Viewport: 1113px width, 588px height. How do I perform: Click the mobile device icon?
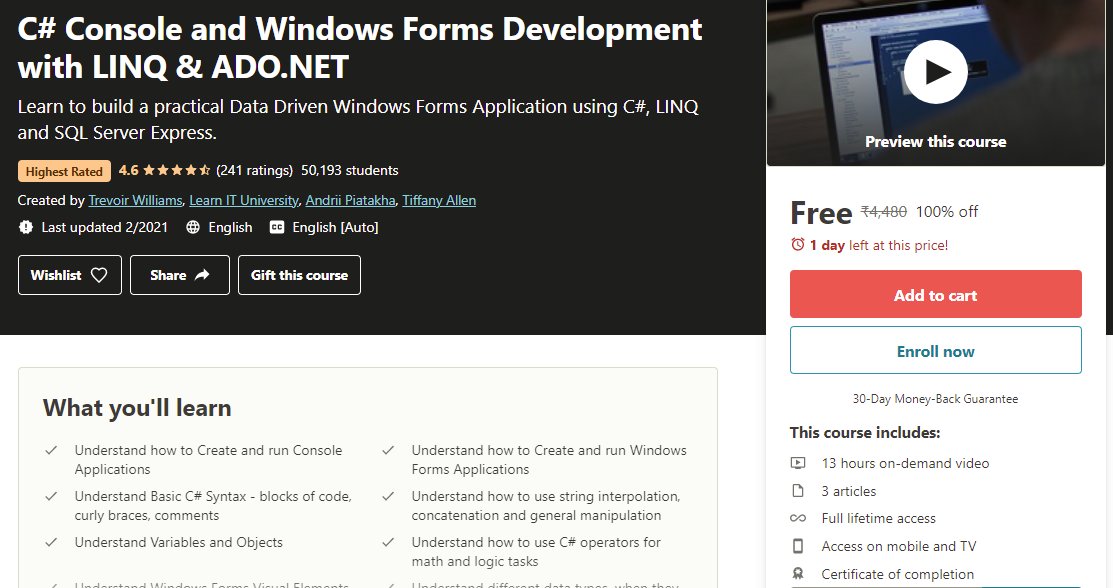pos(798,546)
